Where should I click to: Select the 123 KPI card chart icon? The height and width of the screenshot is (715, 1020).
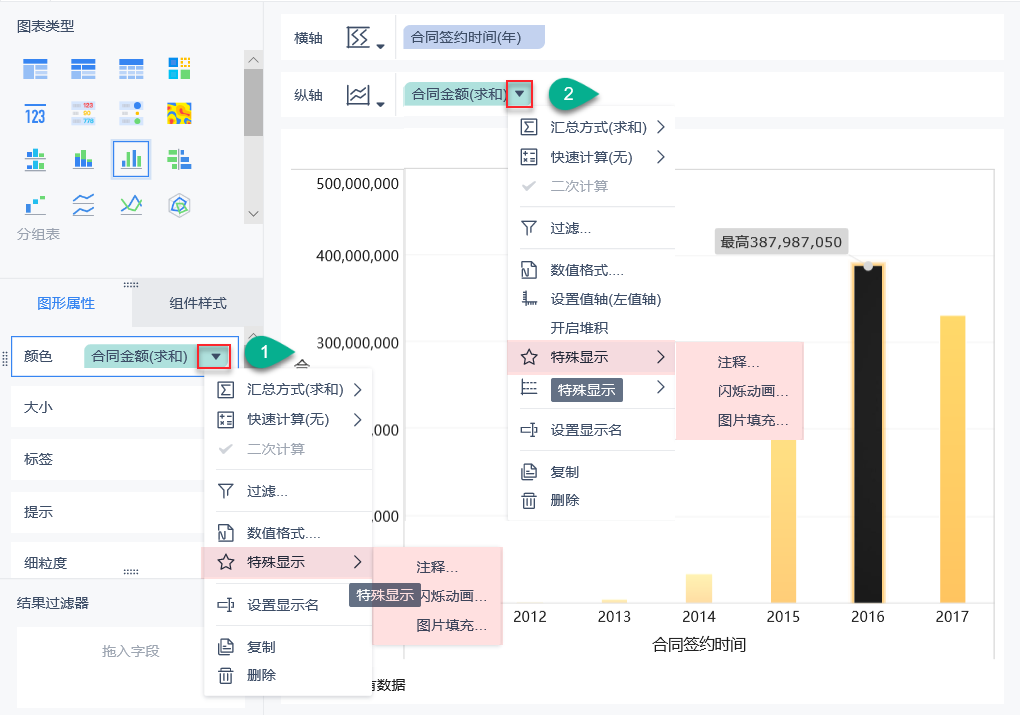point(35,114)
